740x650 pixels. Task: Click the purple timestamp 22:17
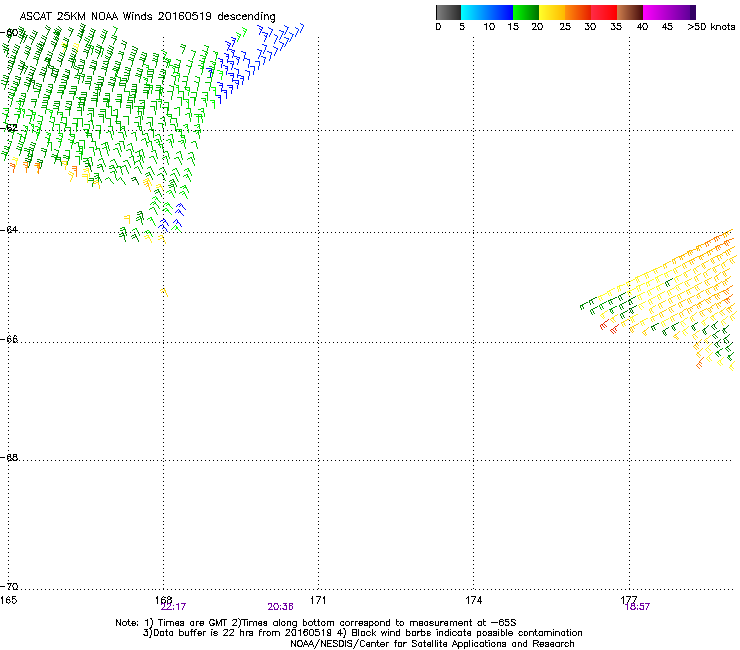point(173,607)
